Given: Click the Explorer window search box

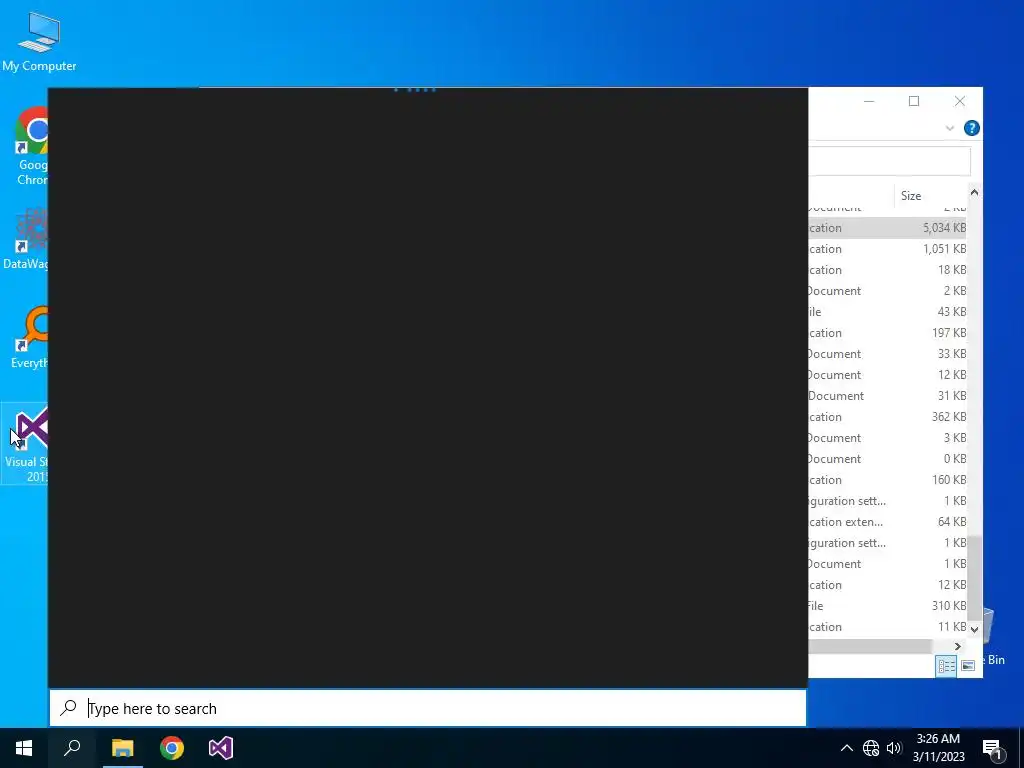Looking at the screenshot, I should pyautogui.click(x=889, y=161).
